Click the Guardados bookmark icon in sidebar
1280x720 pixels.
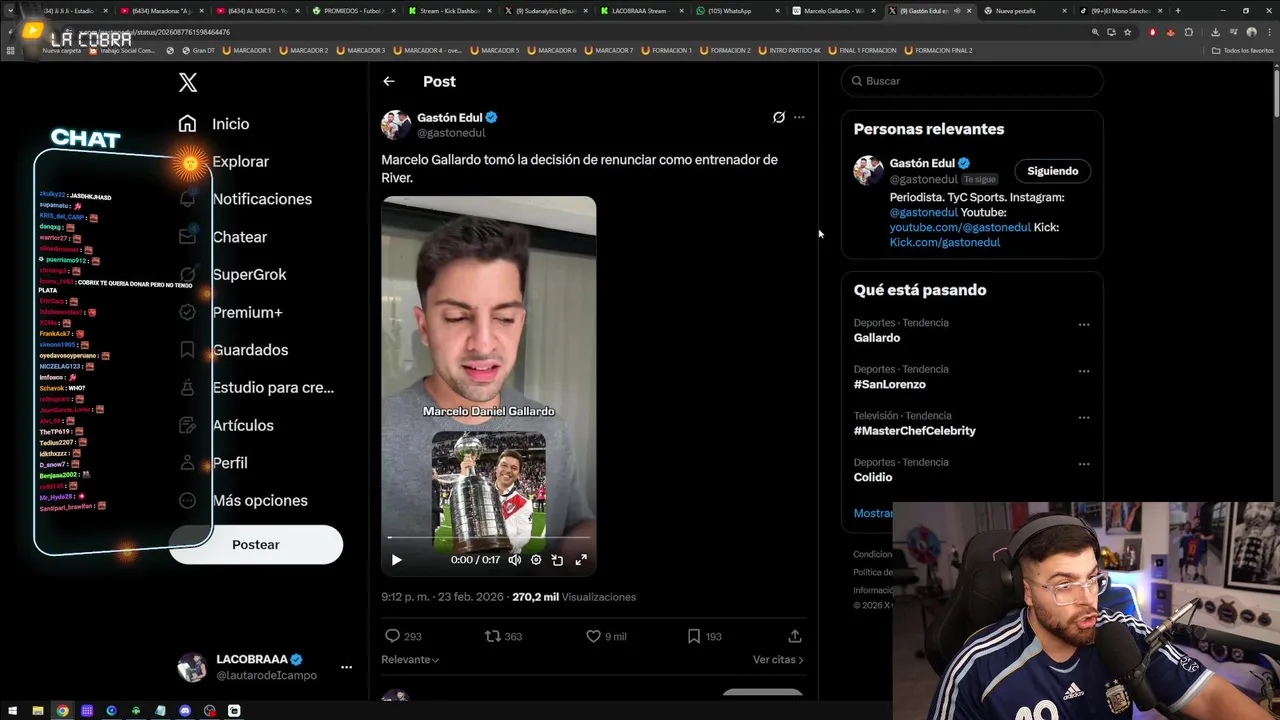tap(187, 350)
